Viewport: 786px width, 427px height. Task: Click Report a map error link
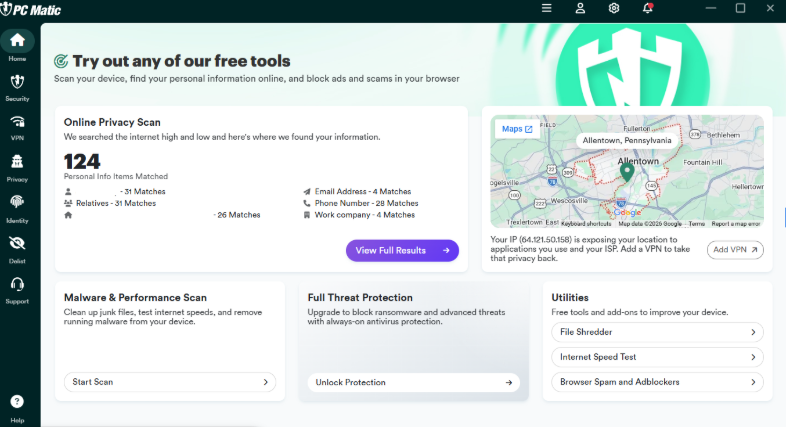coord(736,224)
